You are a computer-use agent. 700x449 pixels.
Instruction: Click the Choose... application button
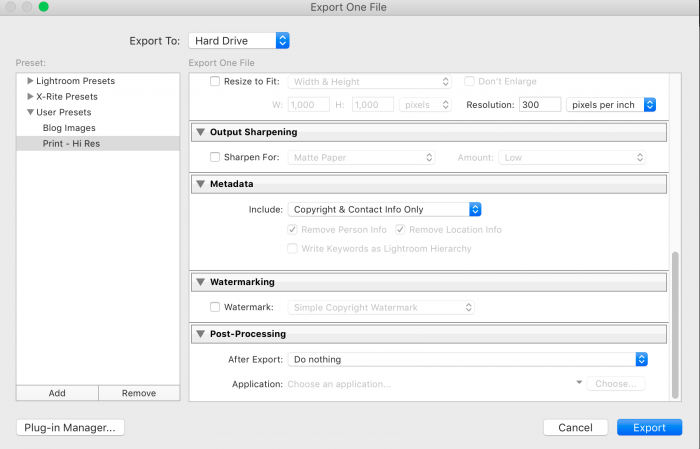(616, 384)
